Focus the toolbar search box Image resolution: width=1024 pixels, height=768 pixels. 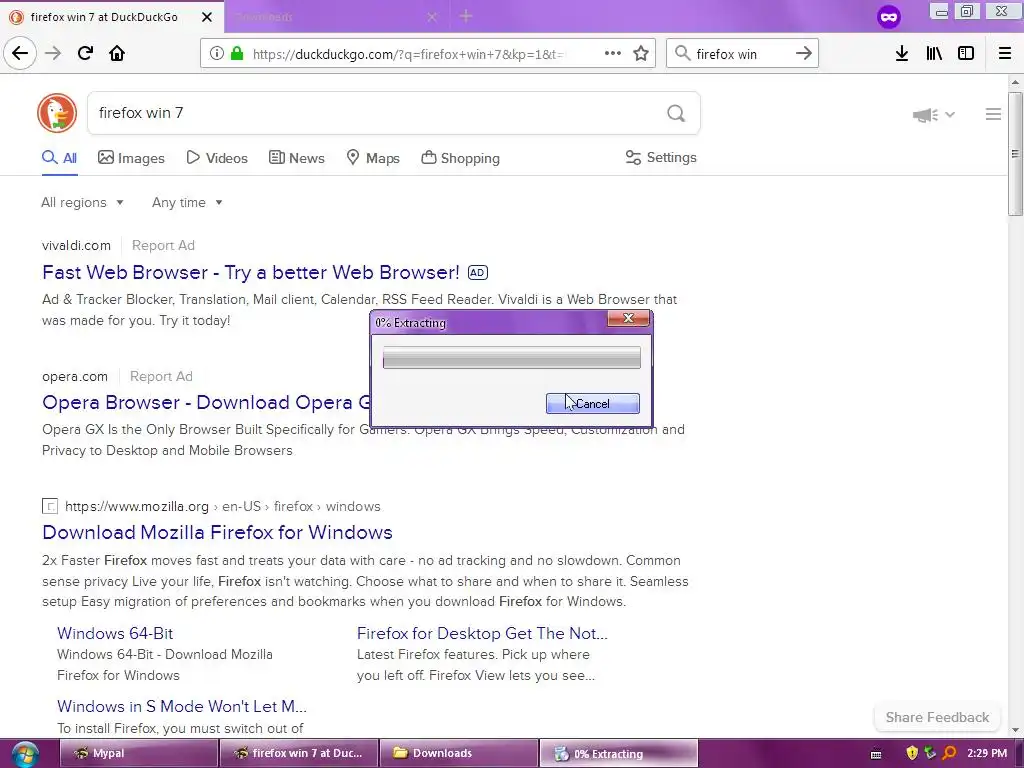tap(741, 54)
